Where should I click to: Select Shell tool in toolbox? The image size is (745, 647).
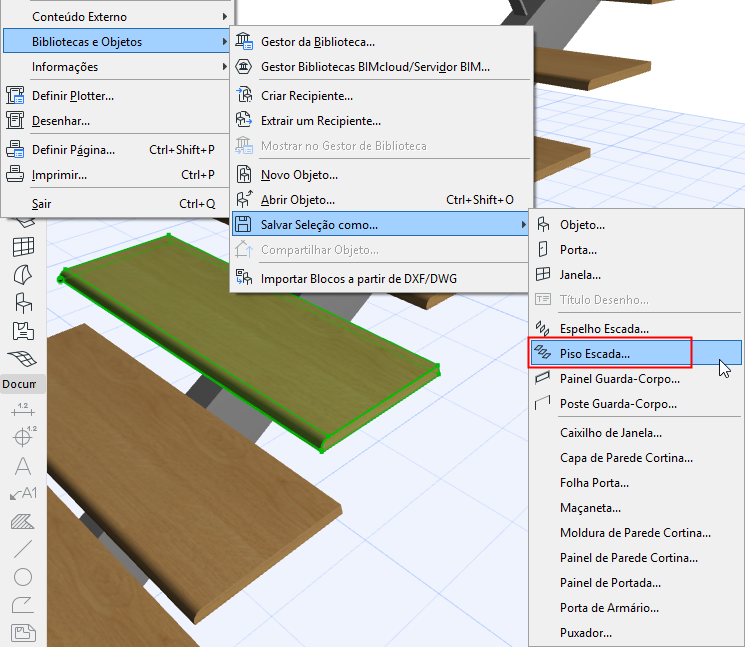tap(23, 275)
